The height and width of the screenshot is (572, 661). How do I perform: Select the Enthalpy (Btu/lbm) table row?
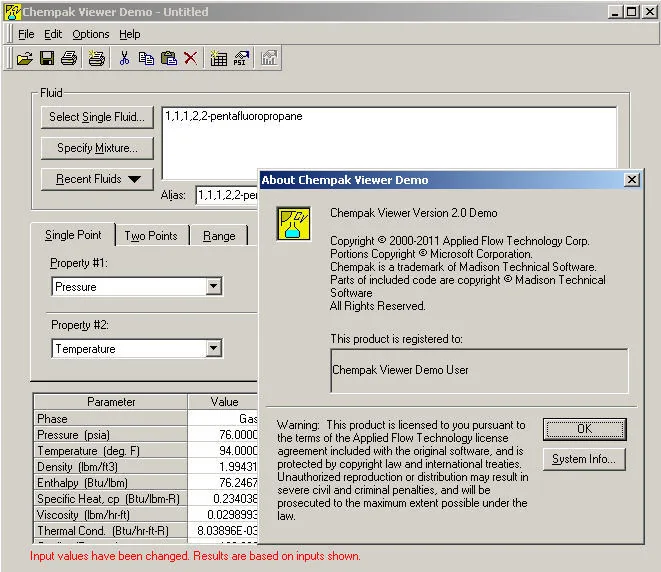coord(145,483)
